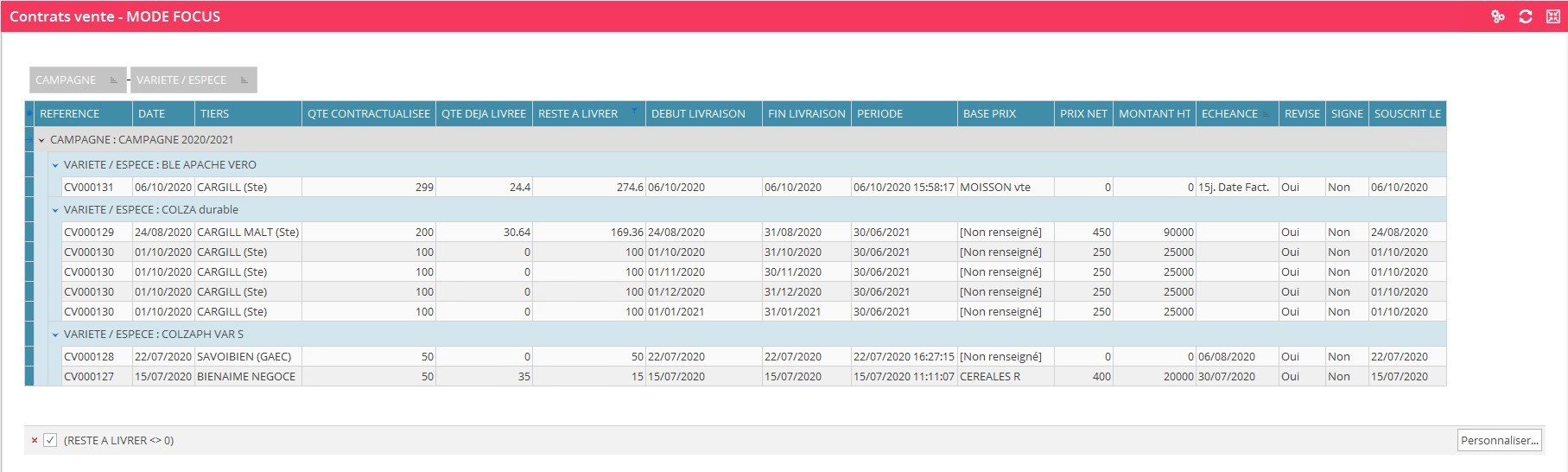This screenshot has height=472, width=1568.
Task: Open the gears settings icon in header
Action: [1498, 16]
